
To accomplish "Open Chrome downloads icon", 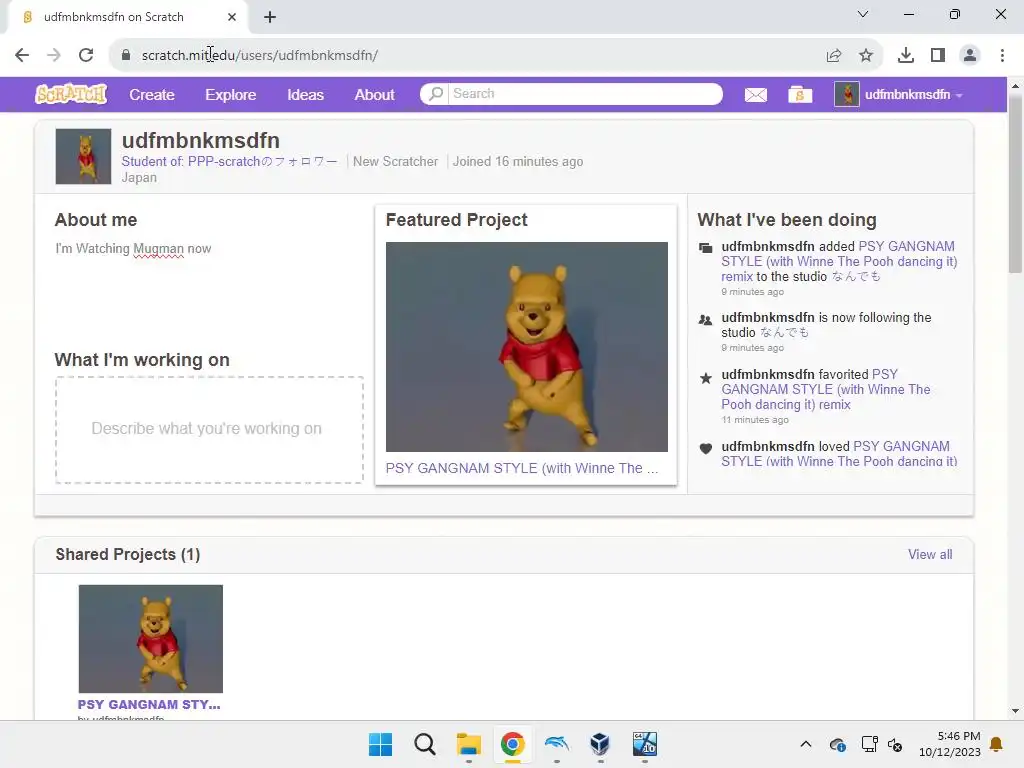I will (905, 56).
